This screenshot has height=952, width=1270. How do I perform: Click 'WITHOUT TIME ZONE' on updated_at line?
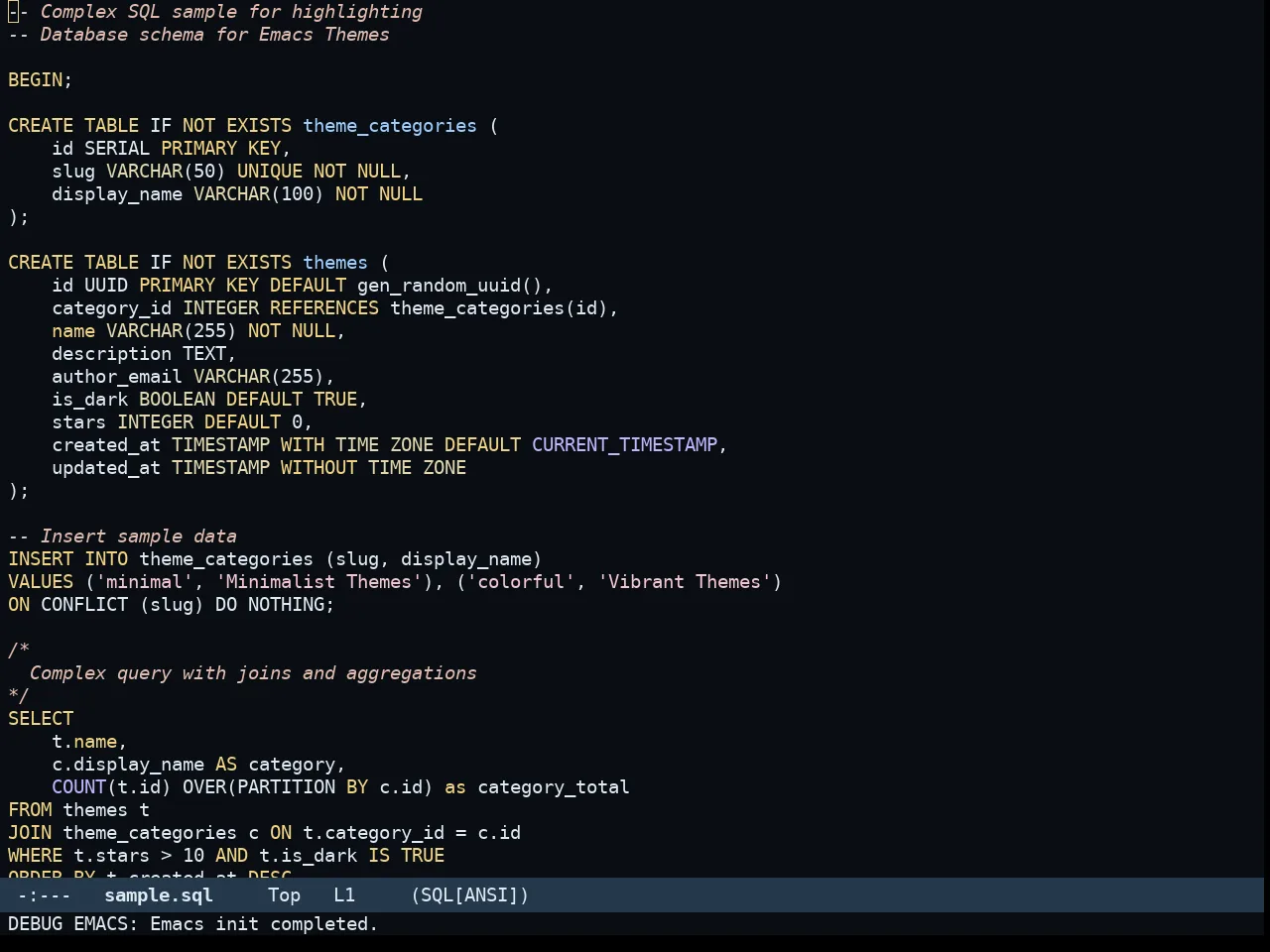pos(373,468)
